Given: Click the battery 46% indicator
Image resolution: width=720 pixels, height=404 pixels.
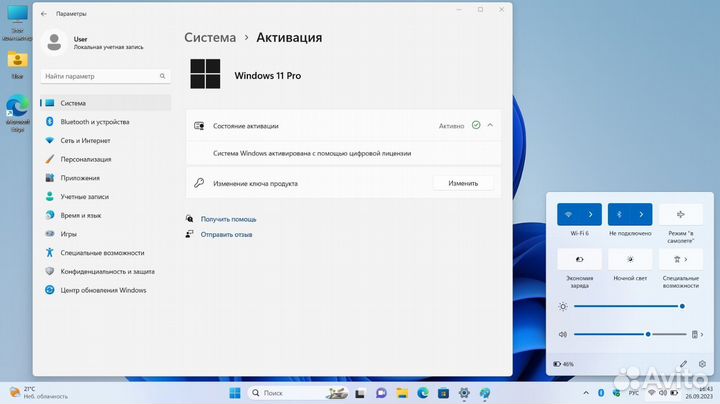Looking at the screenshot, I should coord(563,364).
